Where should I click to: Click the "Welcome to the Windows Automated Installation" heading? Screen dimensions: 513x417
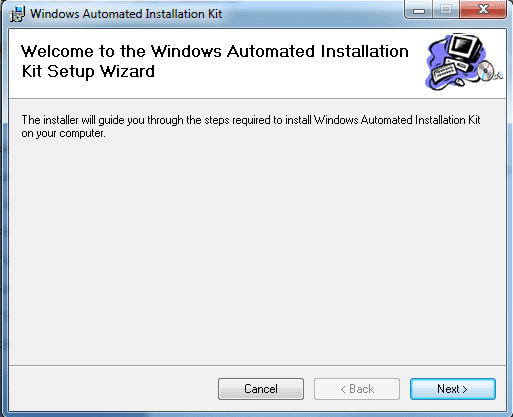(215, 51)
